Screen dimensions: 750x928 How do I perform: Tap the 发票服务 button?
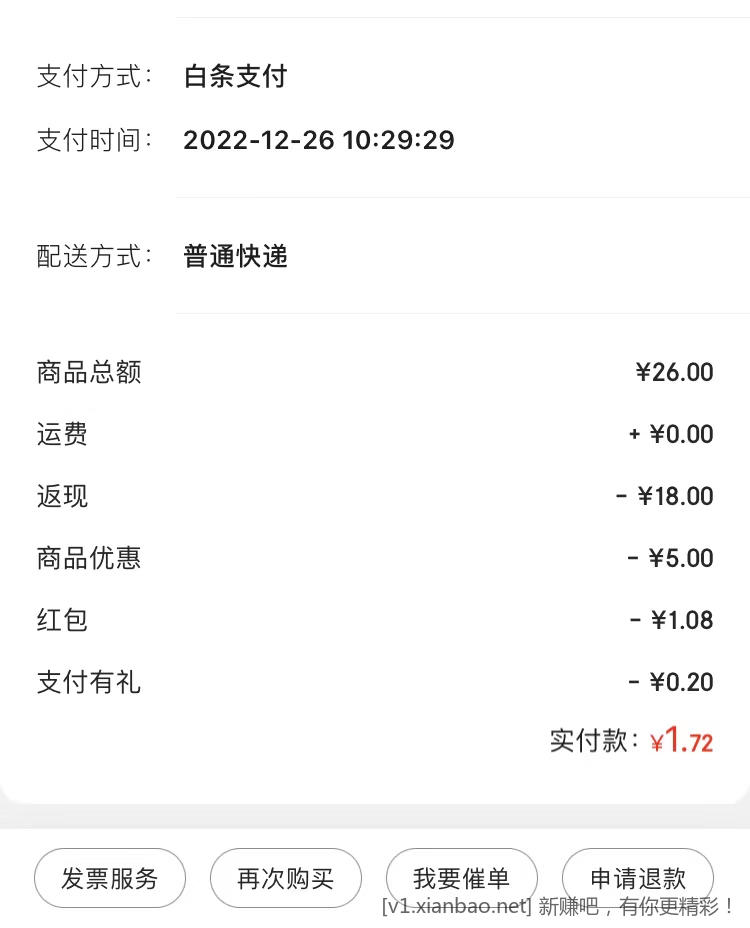coord(110,878)
